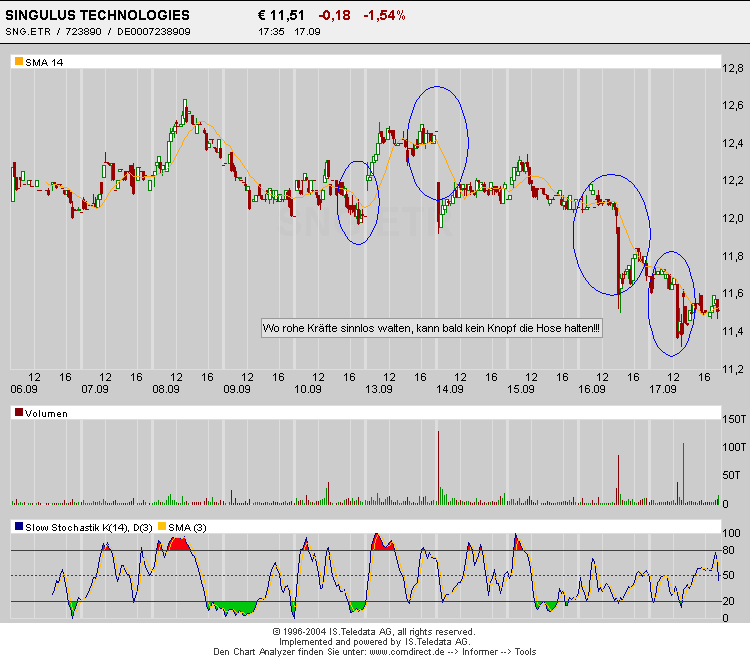Click the 11,8 price axis label
Screen dimensions: 750x657
tap(733, 256)
